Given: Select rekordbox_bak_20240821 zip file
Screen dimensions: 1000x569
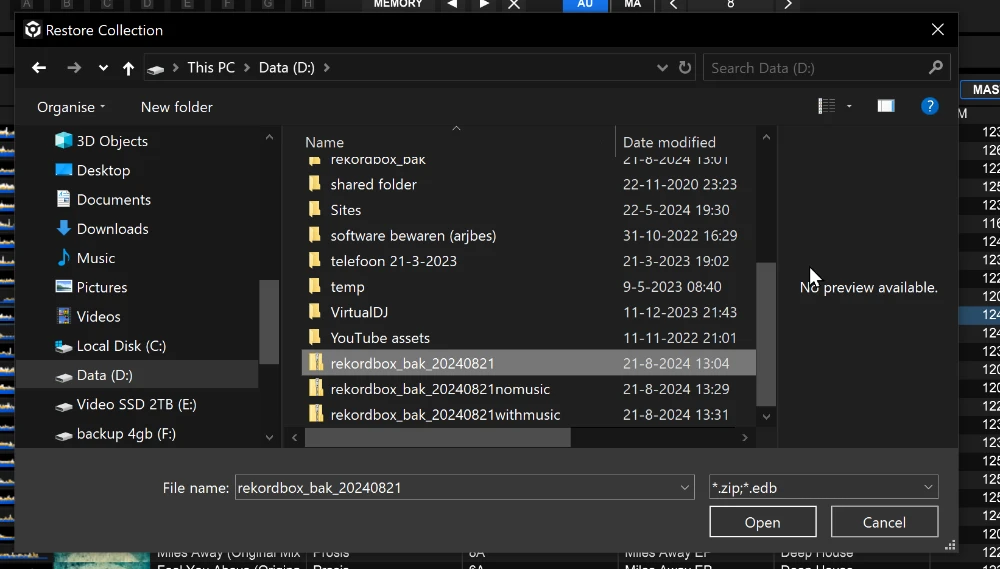Looking at the screenshot, I should (x=529, y=363).
